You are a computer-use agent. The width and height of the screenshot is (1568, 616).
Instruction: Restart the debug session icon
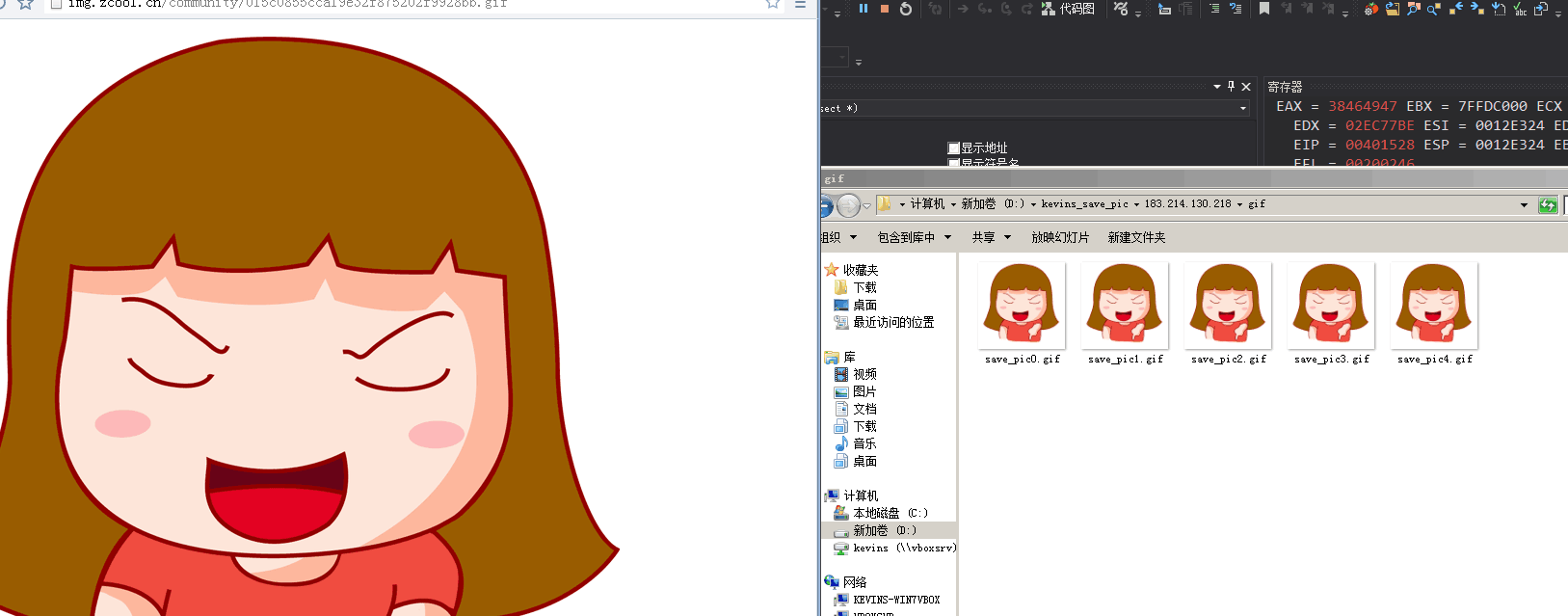pos(906,9)
